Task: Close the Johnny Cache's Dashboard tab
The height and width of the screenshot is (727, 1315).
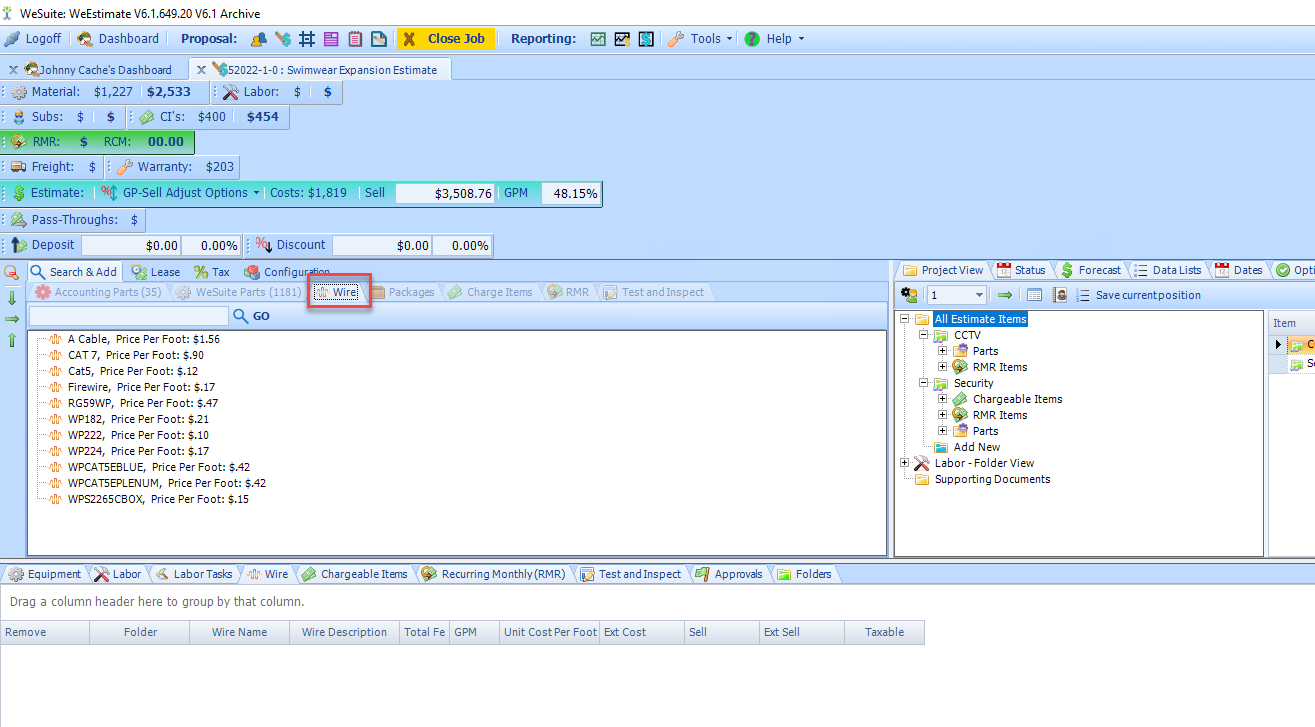Action: pyautogui.click(x=13, y=70)
